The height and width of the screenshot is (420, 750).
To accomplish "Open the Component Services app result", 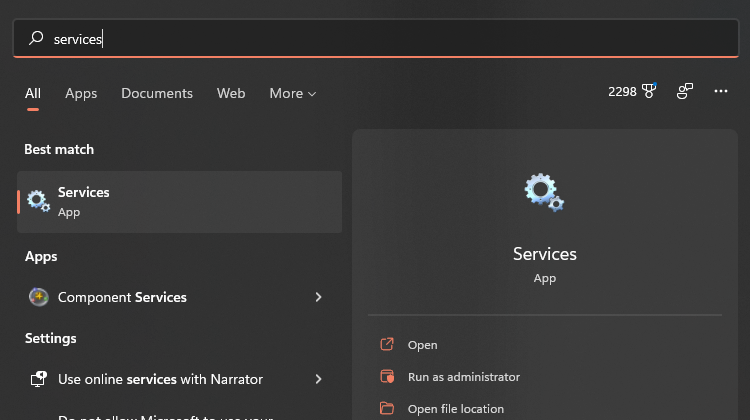I will (179, 297).
